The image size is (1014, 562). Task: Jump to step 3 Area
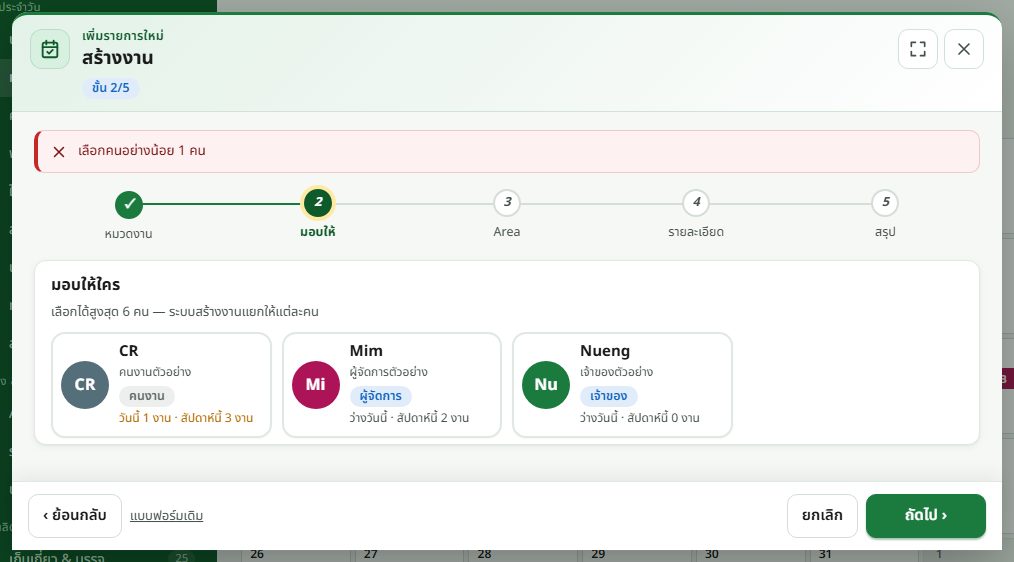click(x=508, y=203)
